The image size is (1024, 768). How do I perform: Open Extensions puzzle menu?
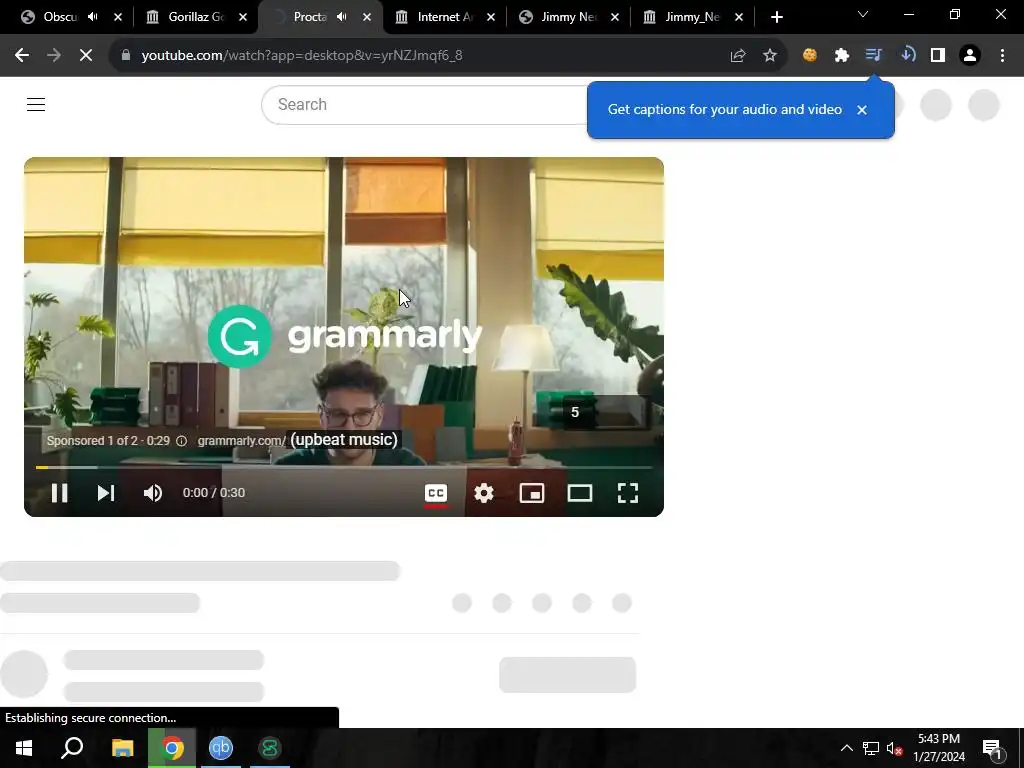point(842,56)
